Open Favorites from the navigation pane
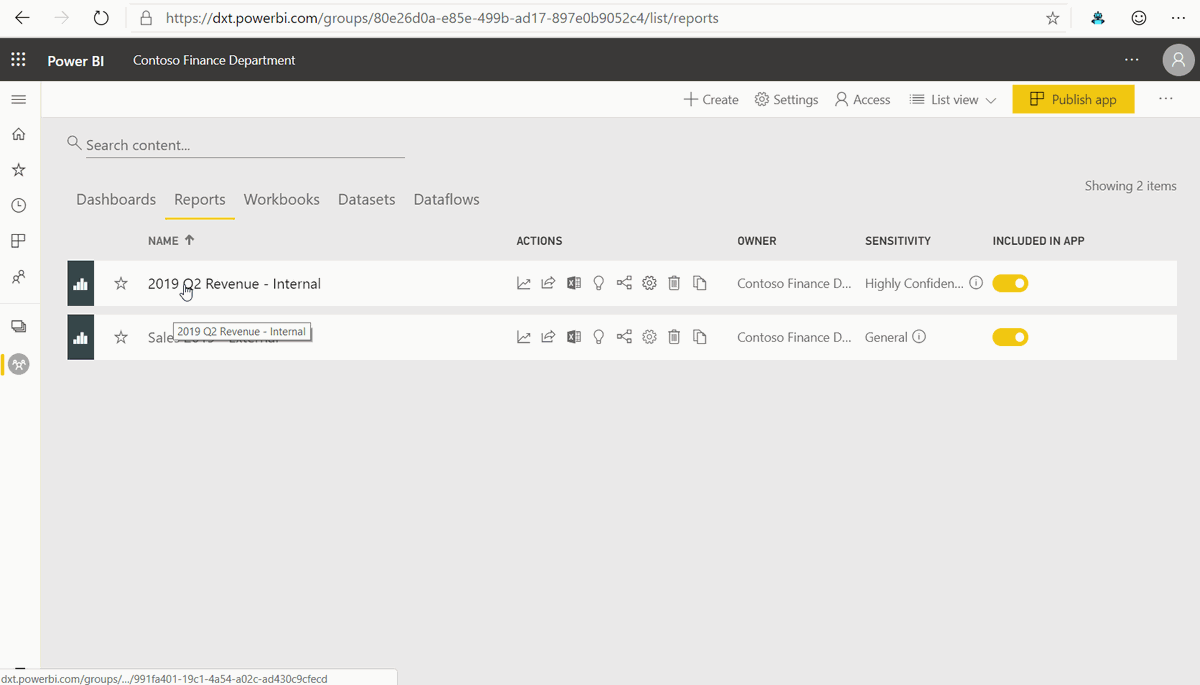Image resolution: width=1200 pixels, height=685 pixels. point(18,169)
